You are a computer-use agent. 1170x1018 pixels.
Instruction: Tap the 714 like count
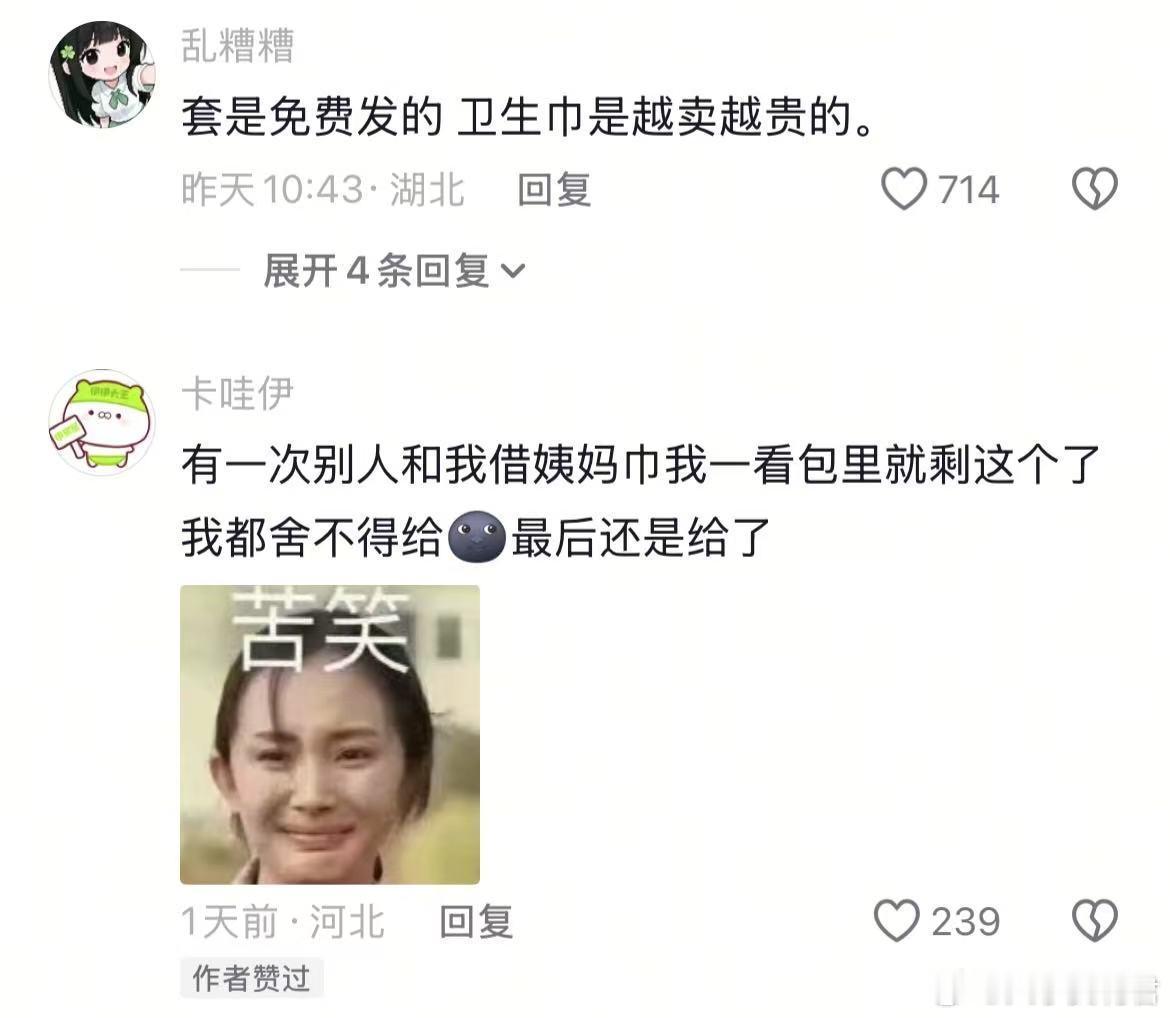969,190
